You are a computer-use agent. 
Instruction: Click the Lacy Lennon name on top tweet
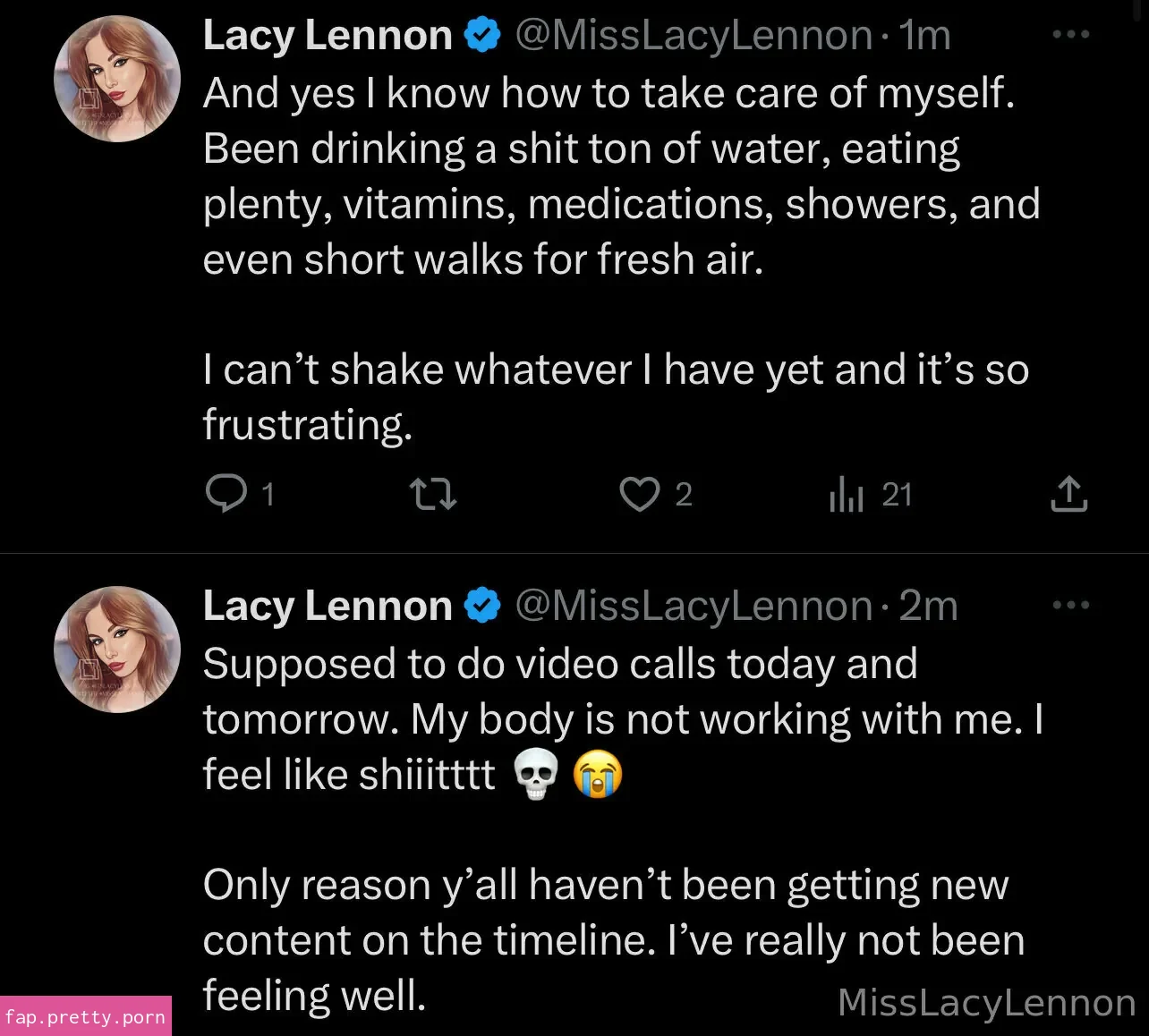328,36
